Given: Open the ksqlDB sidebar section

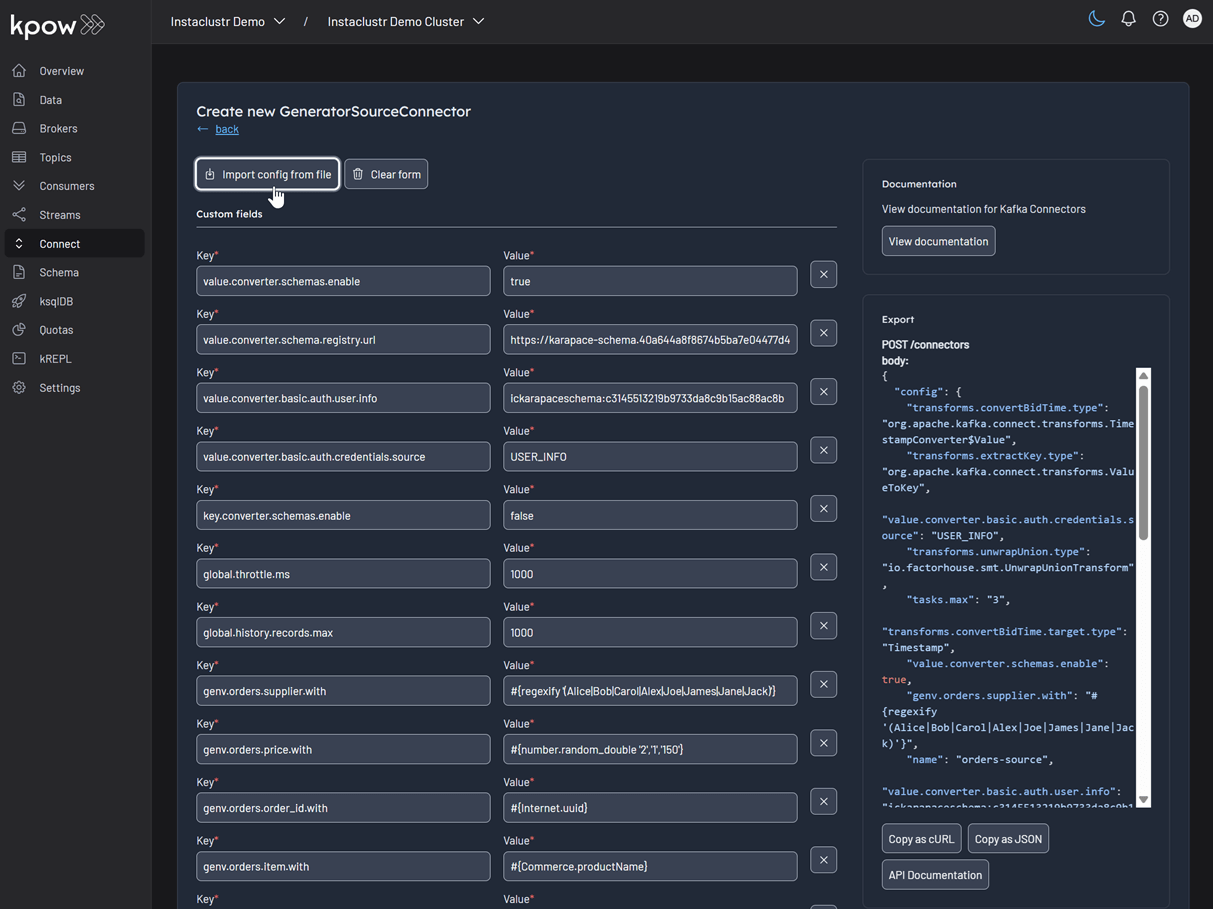Looking at the screenshot, I should pyautogui.click(x=56, y=301).
